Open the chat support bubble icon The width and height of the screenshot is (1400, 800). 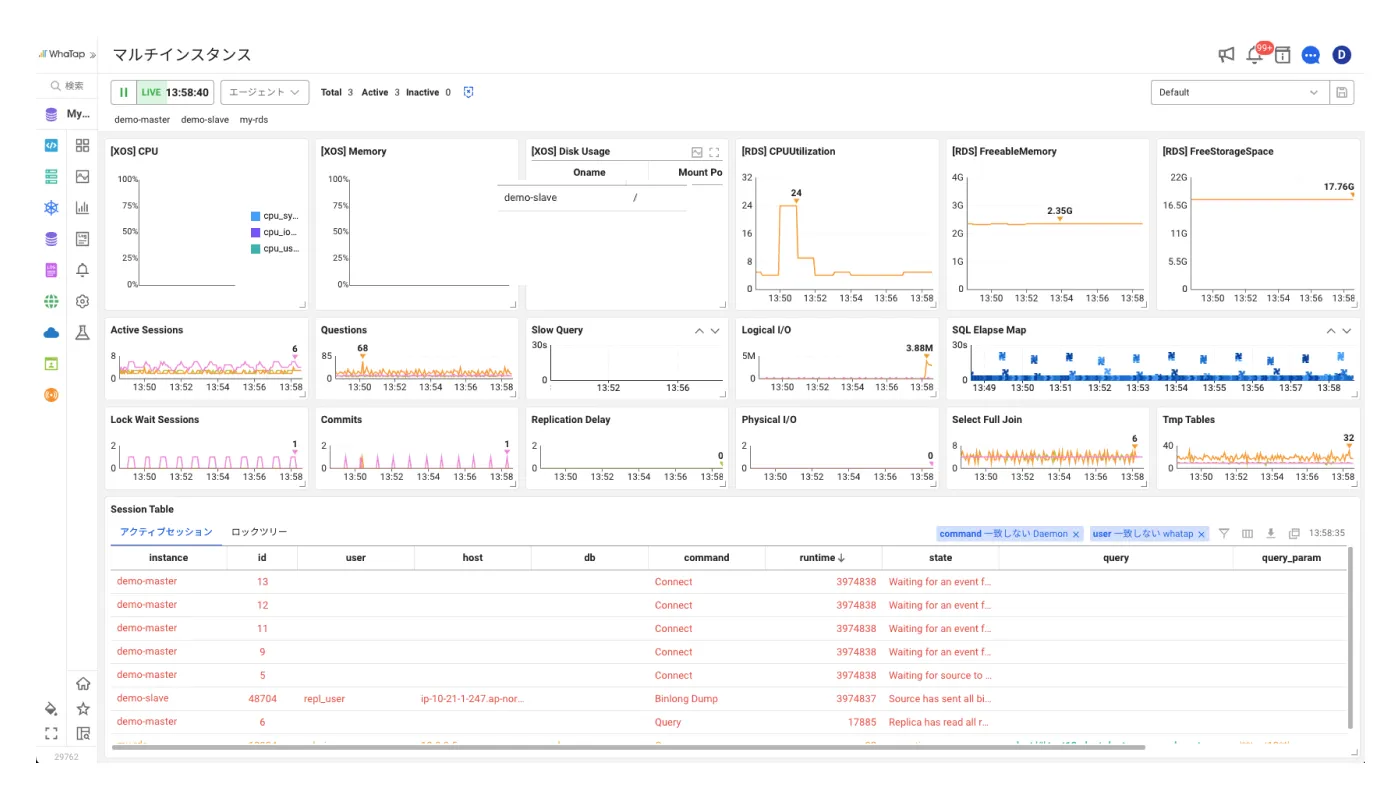(x=1311, y=55)
